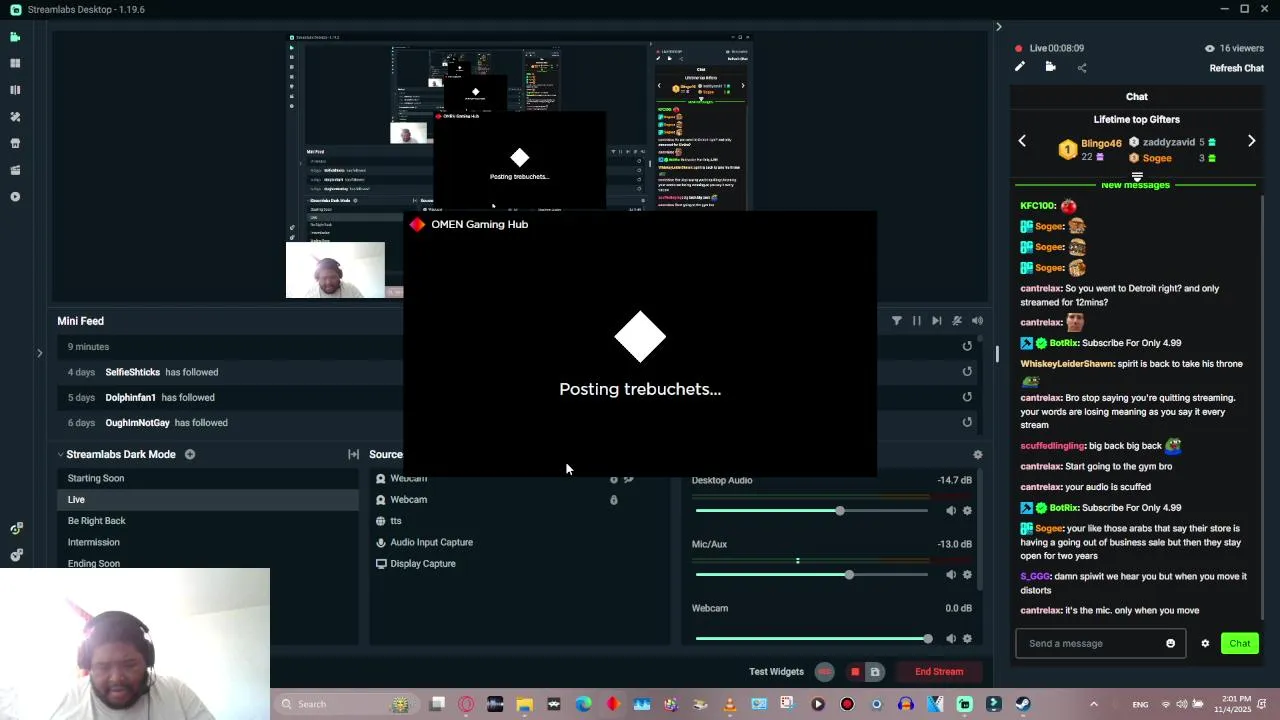Mute Mini Feed event sounds speaker icon
1280x720 pixels.
point(977,321)
